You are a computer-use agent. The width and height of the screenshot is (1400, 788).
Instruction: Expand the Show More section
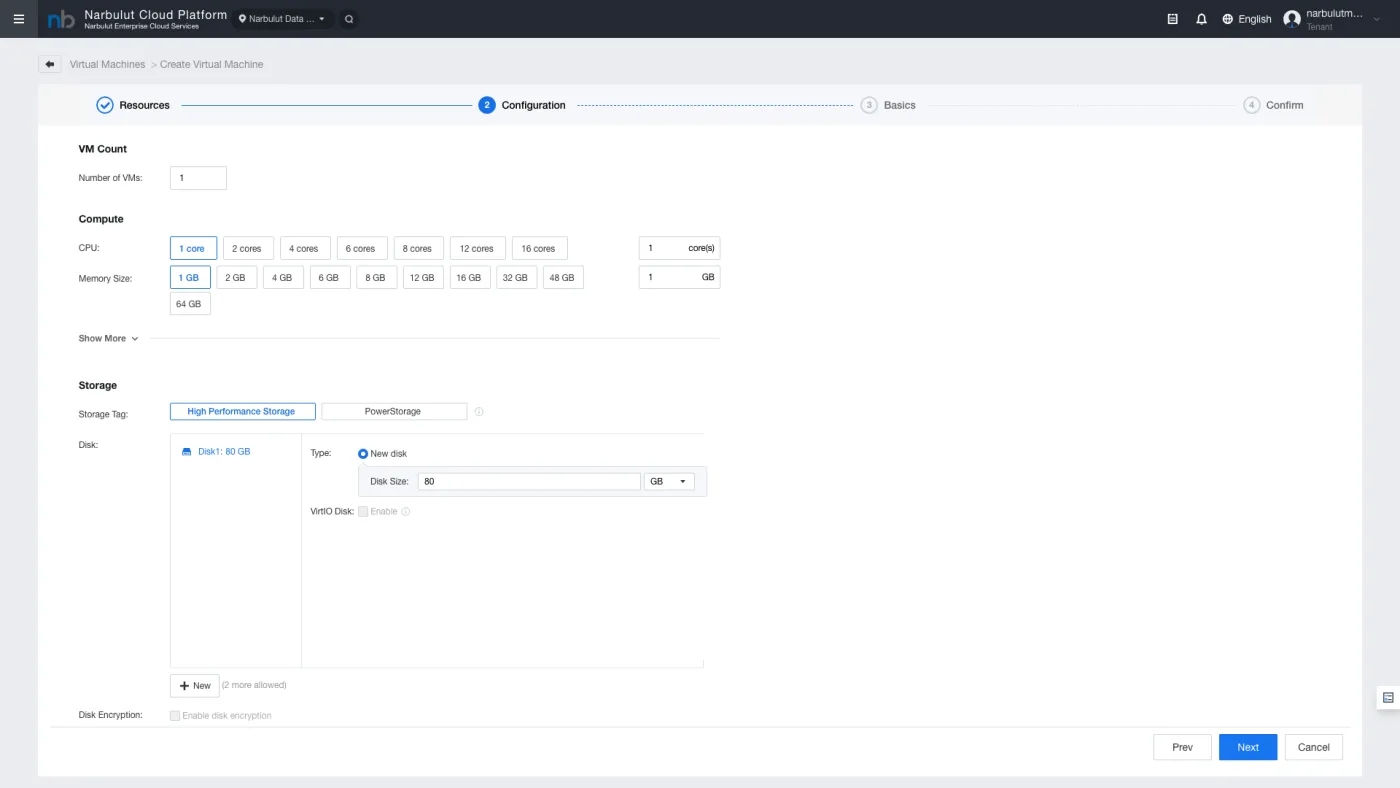(108, 339)
